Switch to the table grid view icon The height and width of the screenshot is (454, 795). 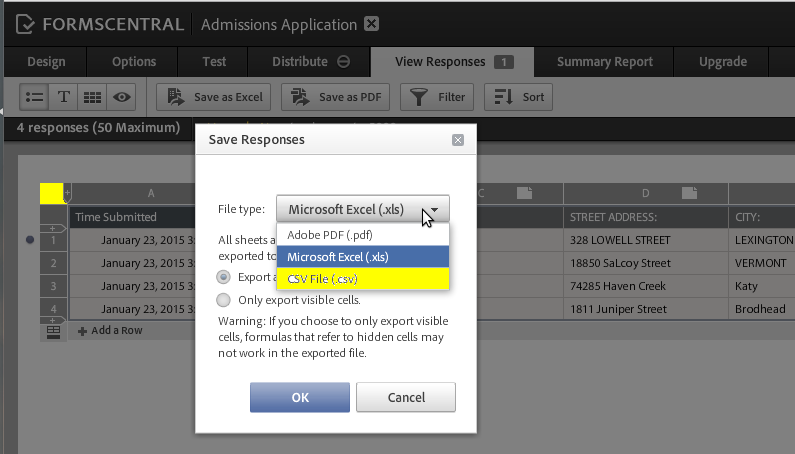pos(92,97)
